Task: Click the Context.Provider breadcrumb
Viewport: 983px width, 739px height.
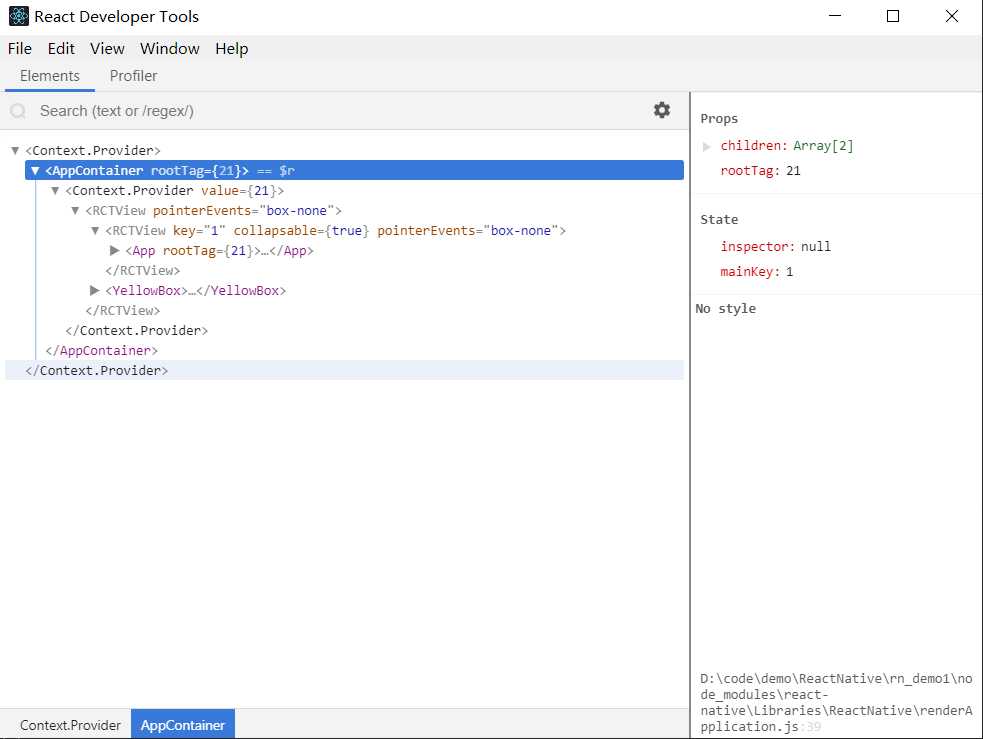Action: [x=70, y=725]
